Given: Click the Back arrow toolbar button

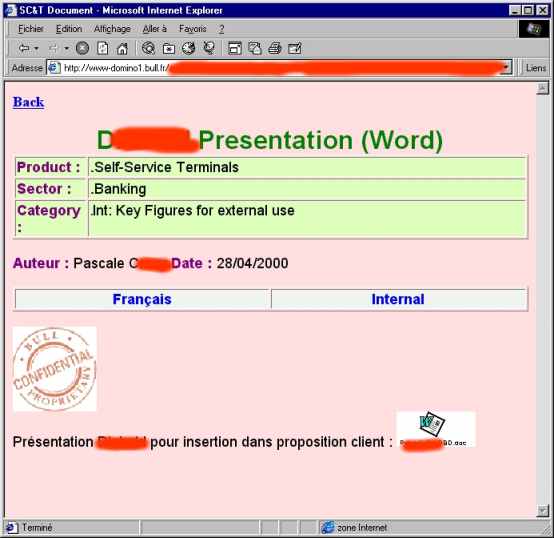Looking at the screenshot, I should (x=24, y=48).
